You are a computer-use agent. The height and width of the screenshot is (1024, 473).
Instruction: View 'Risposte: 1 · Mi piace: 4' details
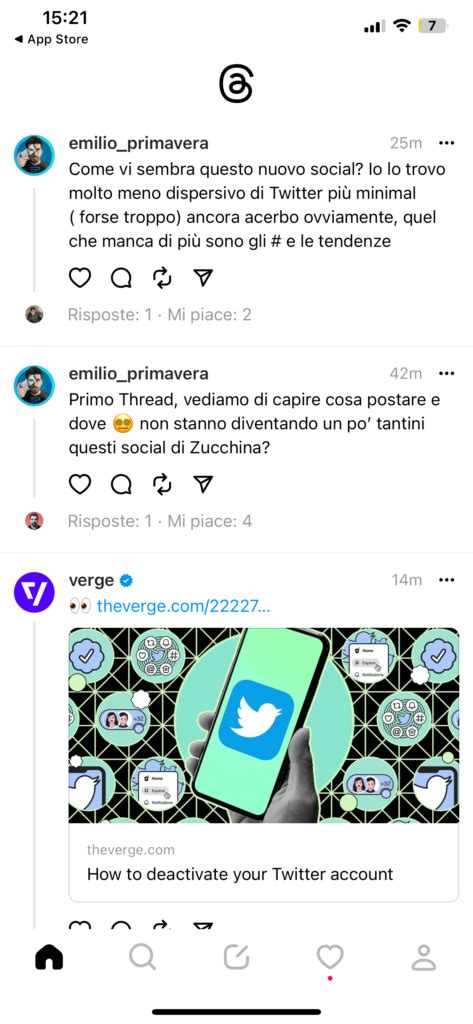pyautogui.click(x=159, y=521)
